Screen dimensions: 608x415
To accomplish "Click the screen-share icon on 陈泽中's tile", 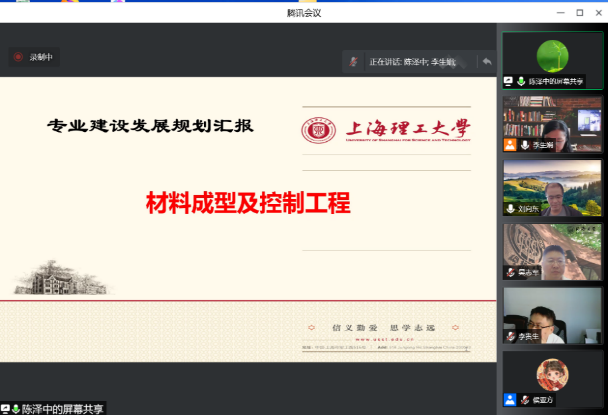I will [508, 81].
